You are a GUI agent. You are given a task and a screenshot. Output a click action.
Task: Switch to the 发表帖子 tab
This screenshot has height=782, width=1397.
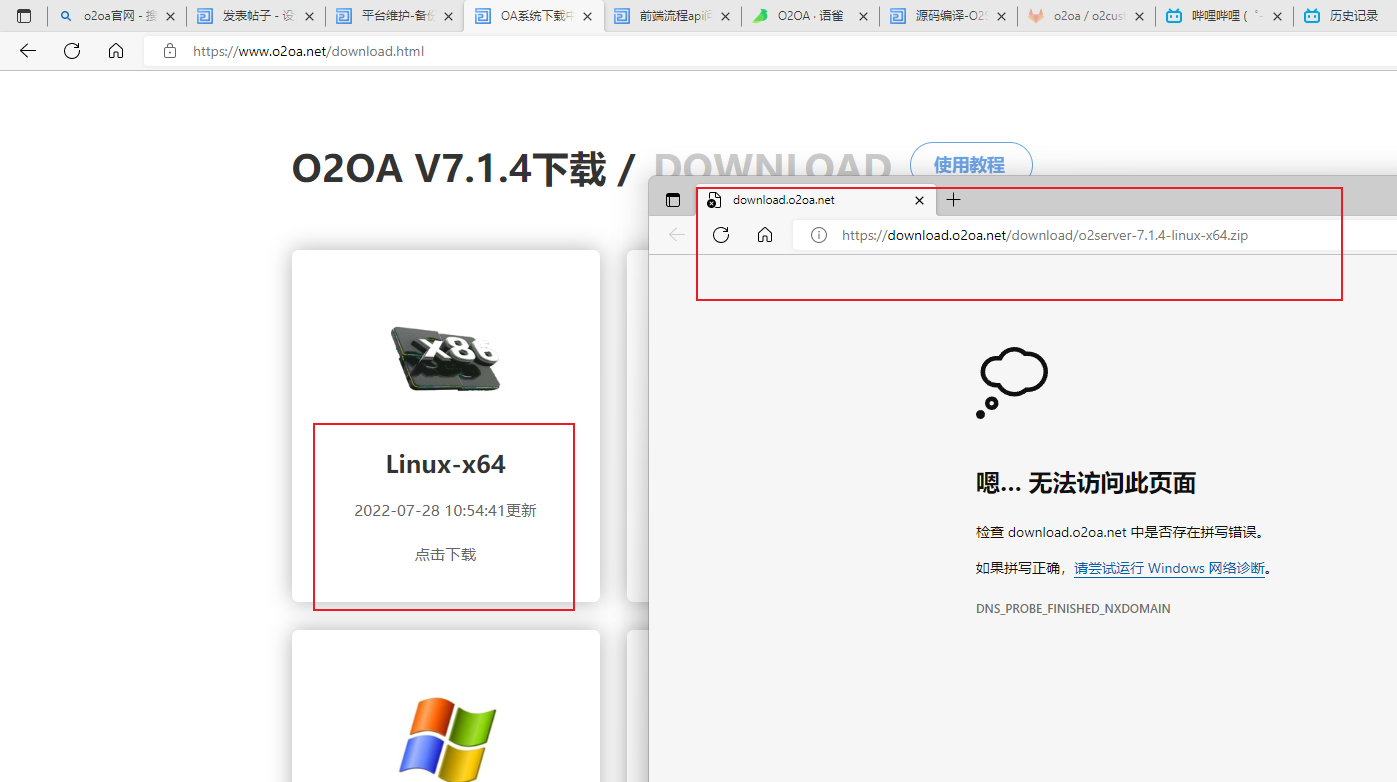(x=255, y=16)
